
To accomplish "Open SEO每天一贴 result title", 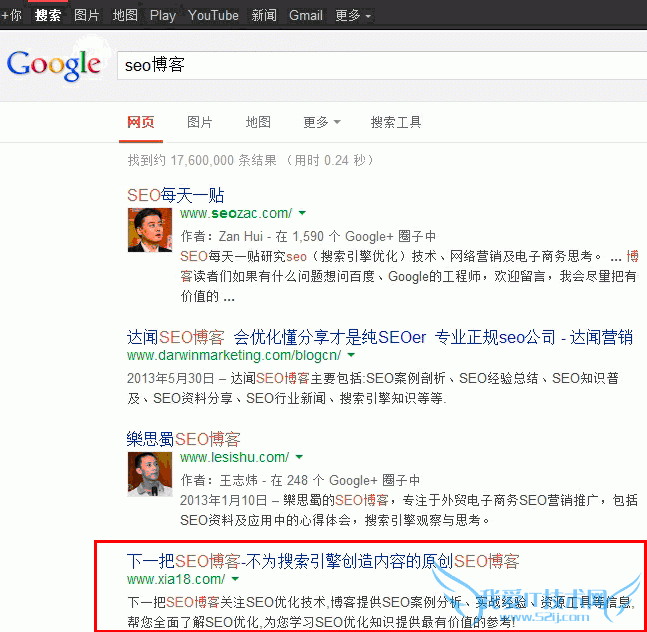I will (176, 195).
